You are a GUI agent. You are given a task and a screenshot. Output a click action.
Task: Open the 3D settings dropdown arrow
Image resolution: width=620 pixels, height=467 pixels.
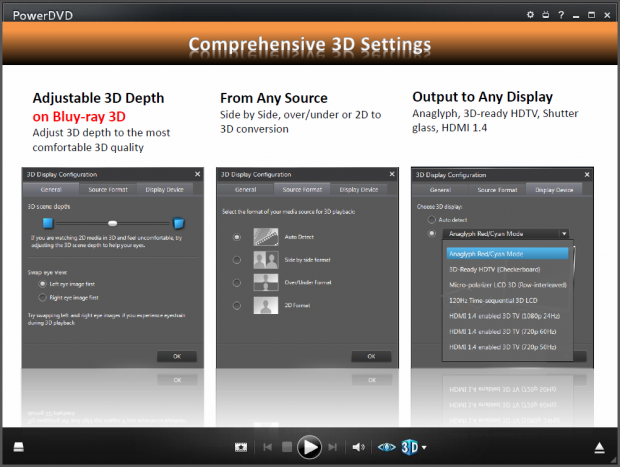coord(425,448)
